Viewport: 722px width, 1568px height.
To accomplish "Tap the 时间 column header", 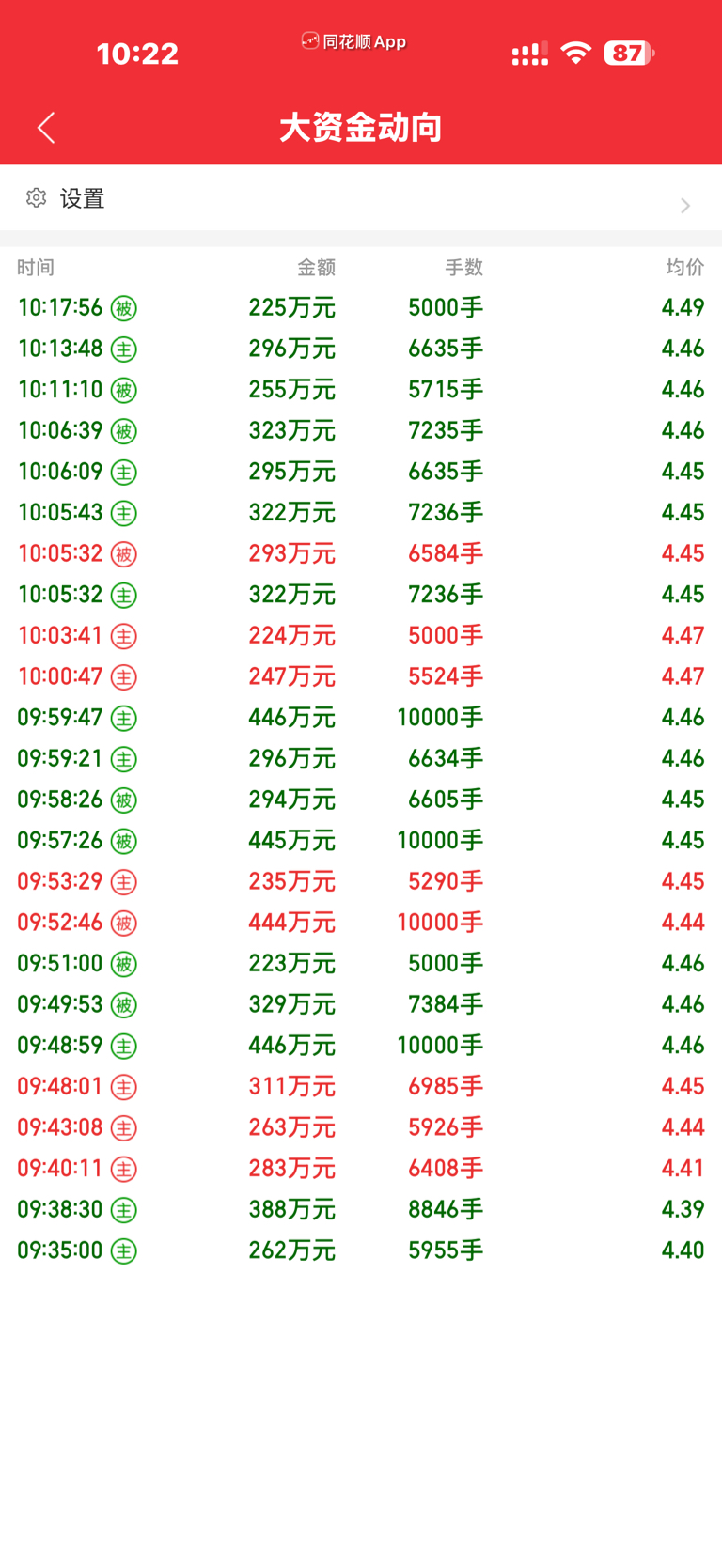I will tap(36, 268).
